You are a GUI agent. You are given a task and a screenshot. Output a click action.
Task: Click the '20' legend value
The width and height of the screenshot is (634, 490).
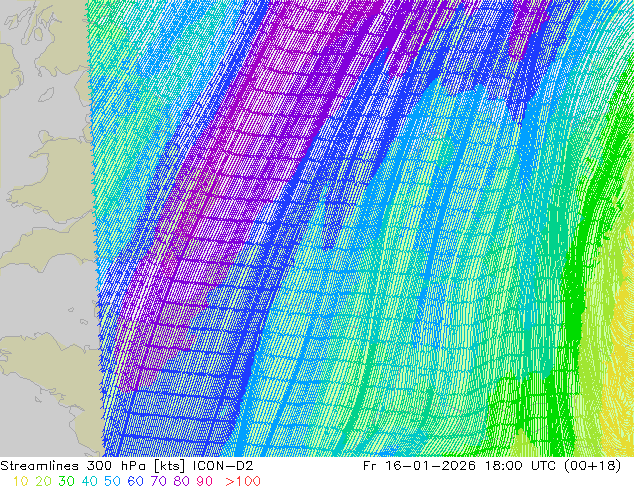coord(43,481)
